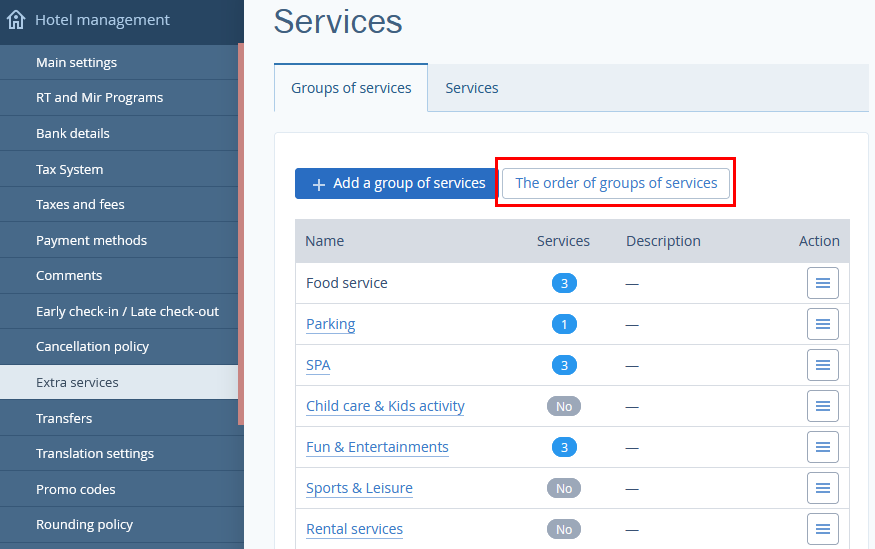This screenshot has width=875, height=549.
Task: Open Fun & Entertainments group link
Action: coord(377,447)
